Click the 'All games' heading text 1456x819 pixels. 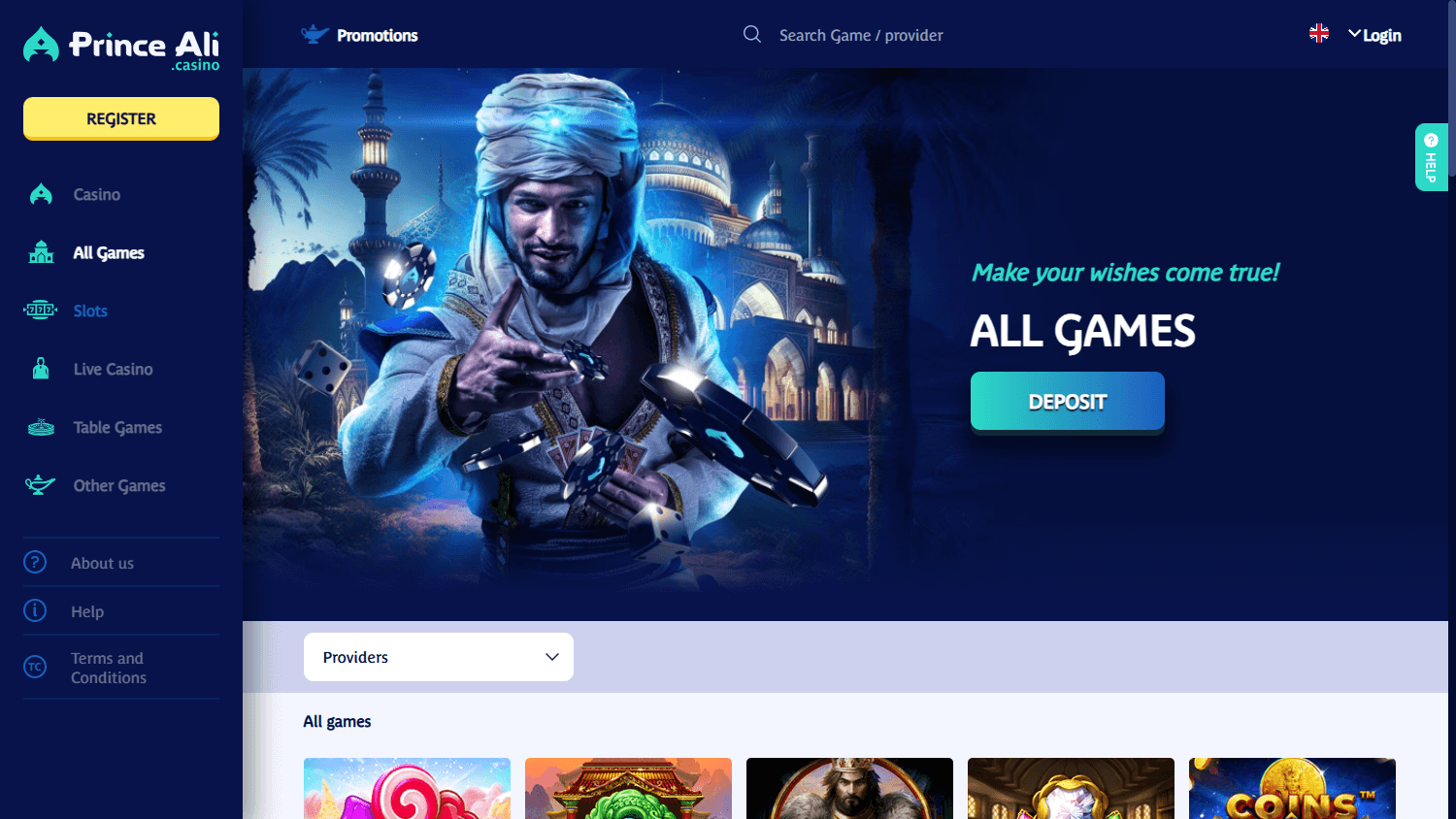click(337, 721)
